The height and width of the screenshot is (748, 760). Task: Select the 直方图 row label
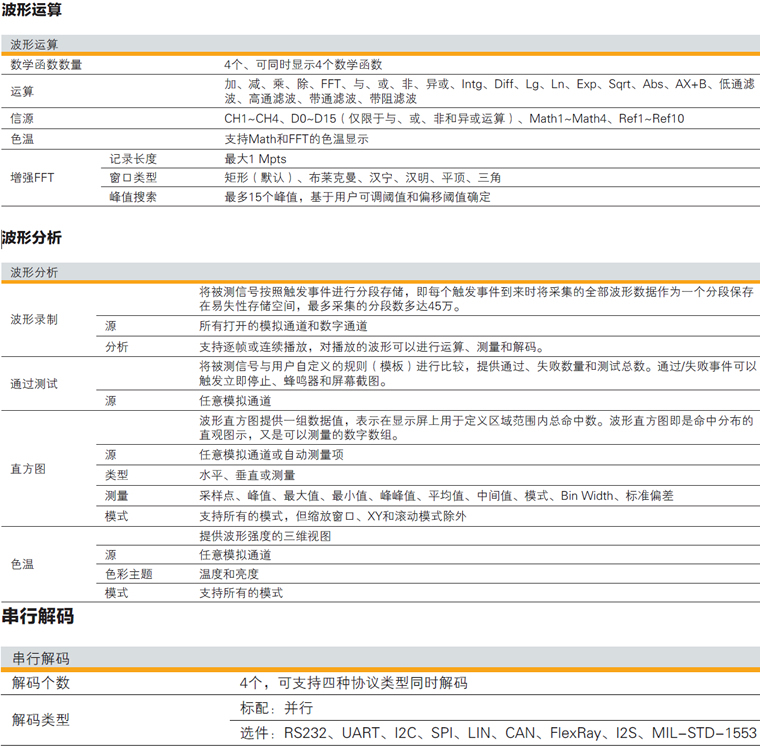[x=28, y=469]
